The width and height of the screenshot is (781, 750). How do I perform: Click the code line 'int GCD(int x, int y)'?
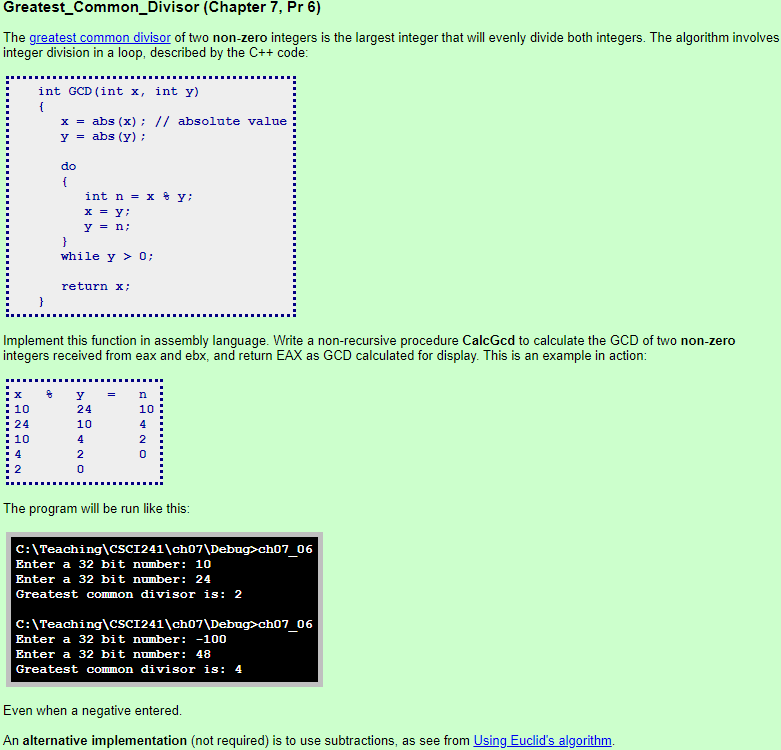coord(119,92)
